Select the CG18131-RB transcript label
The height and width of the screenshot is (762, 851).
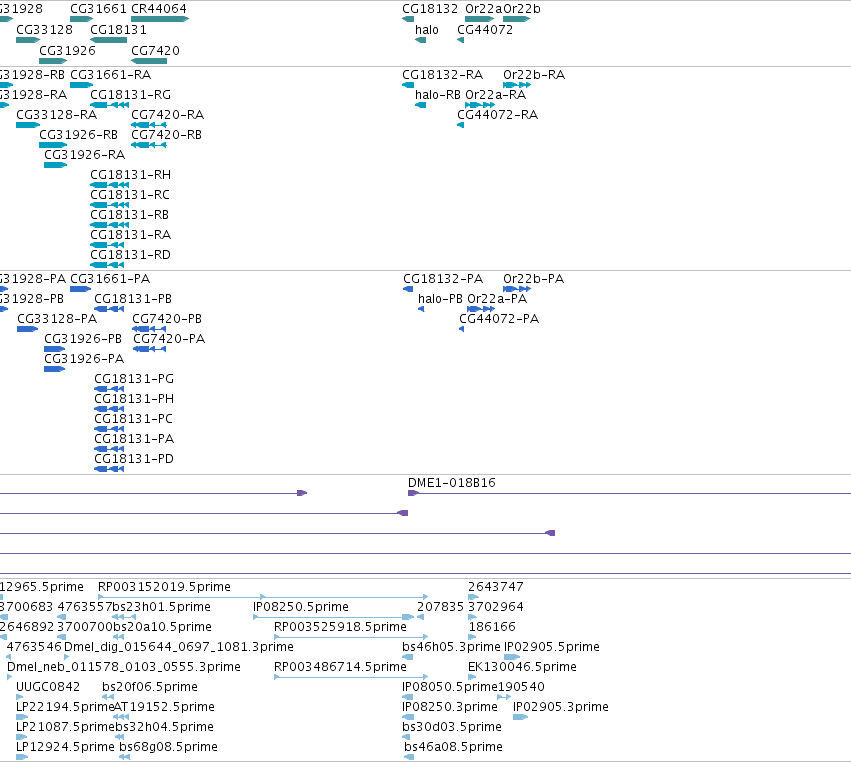pyautogui.click(x=129, y=215)
